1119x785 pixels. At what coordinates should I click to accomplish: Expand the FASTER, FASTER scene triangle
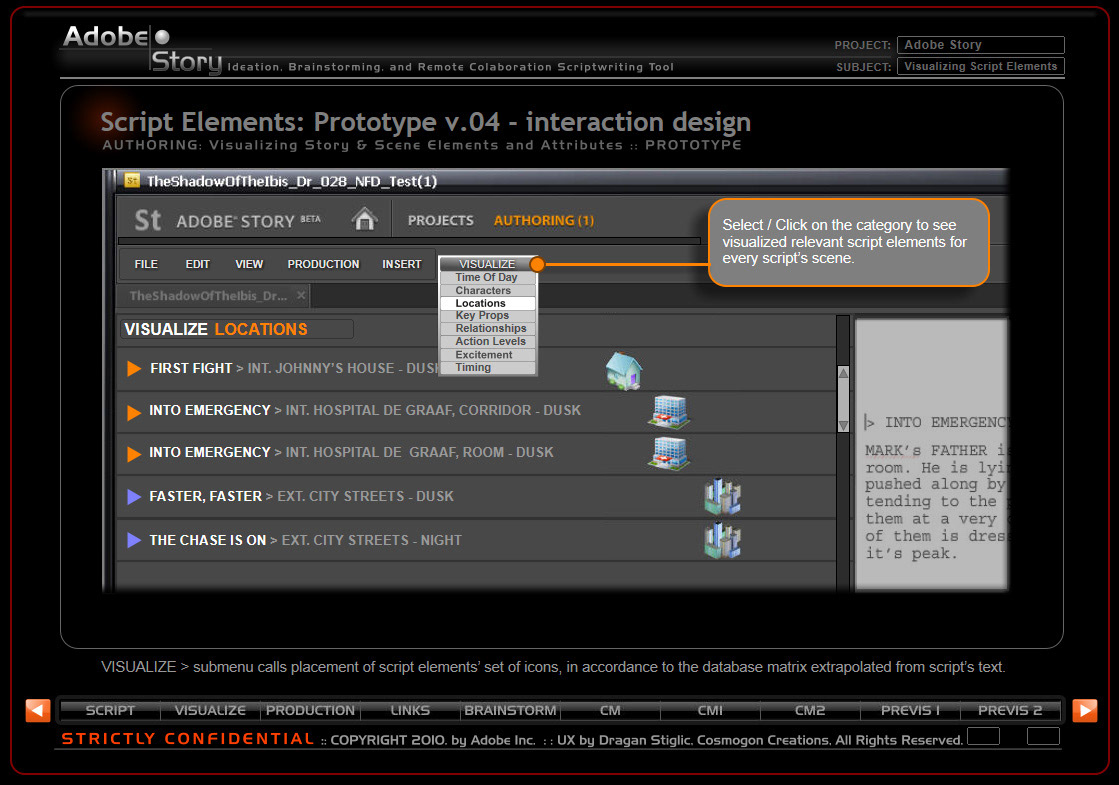point(133,497)
